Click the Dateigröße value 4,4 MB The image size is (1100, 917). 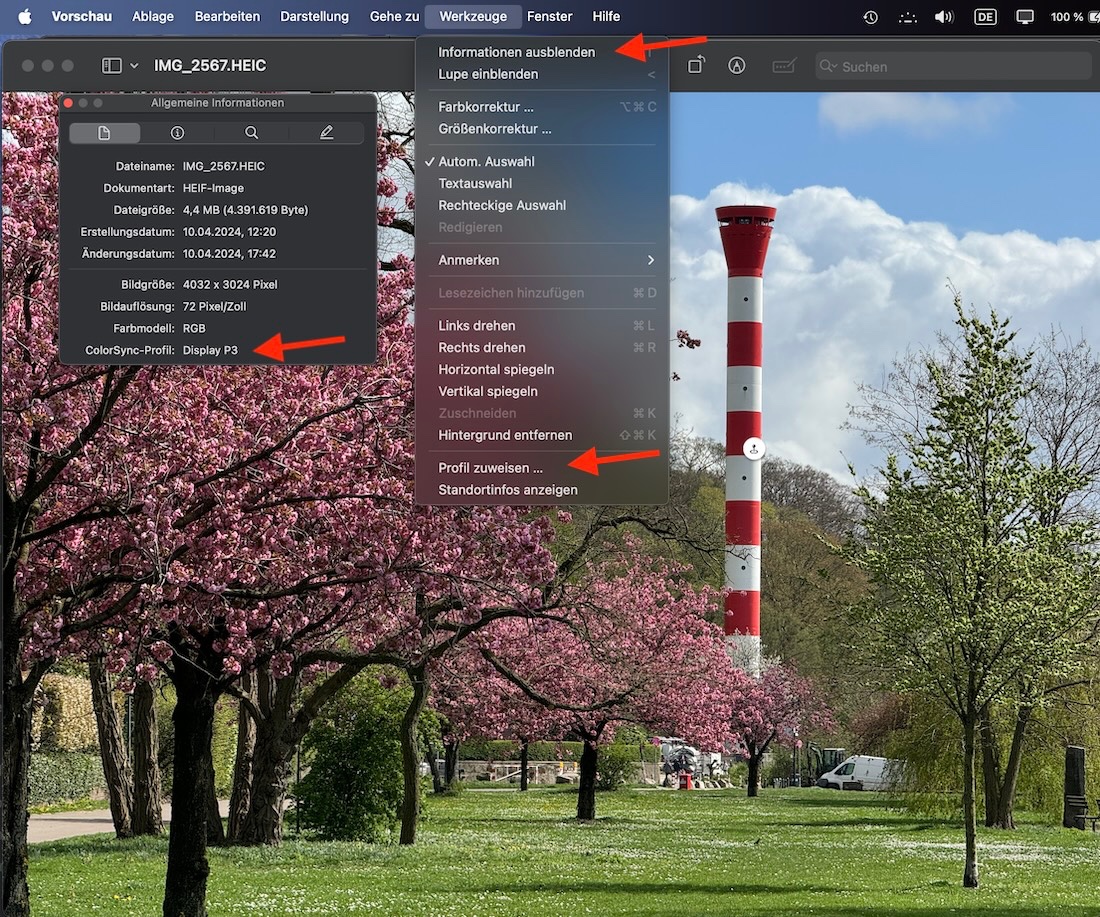click(x=246, y=210)
